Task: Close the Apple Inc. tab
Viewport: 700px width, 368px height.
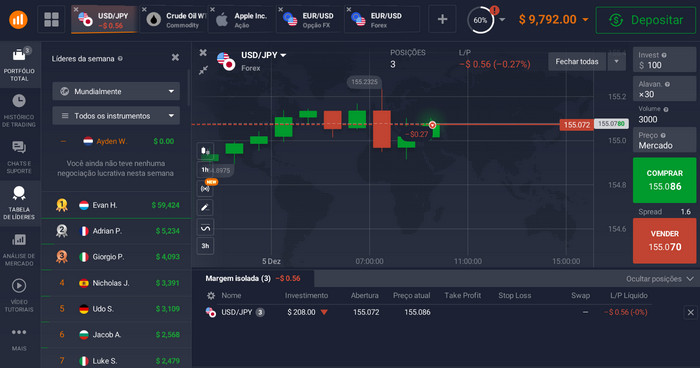Action: (212, 9)
